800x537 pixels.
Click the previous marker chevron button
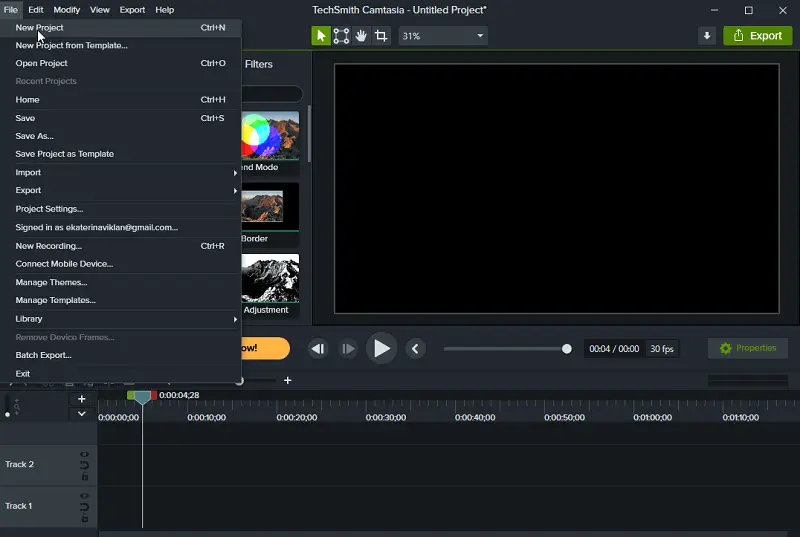tap(415, 349)
